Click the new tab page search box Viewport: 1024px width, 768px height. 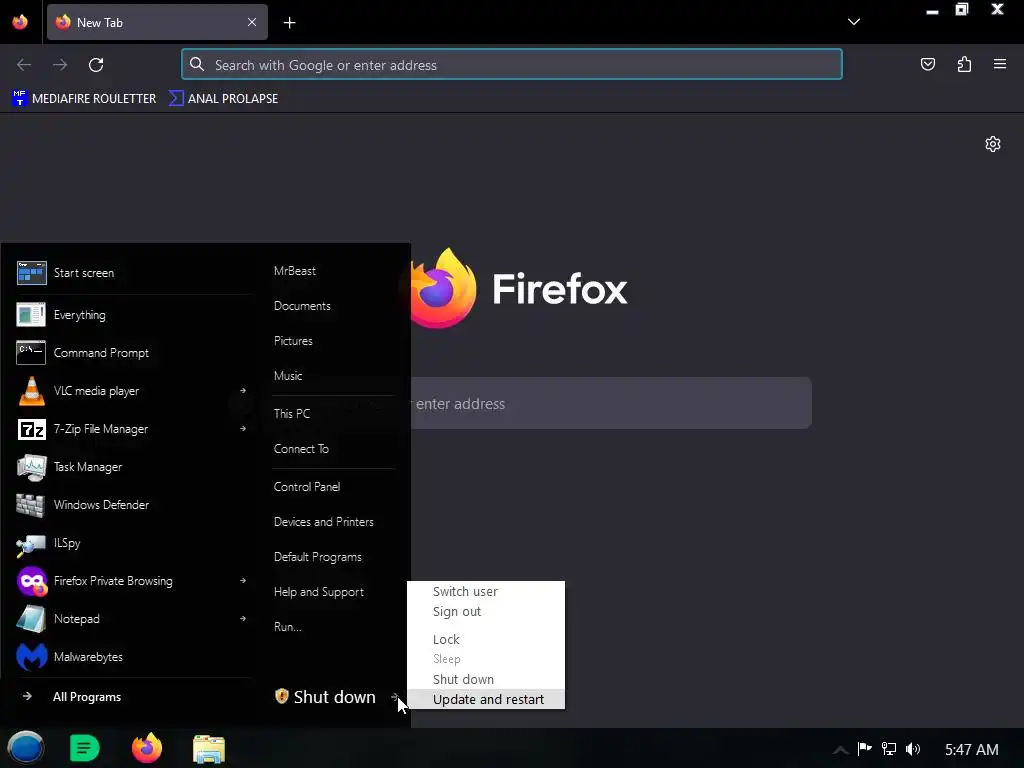[x=611, y=403]
